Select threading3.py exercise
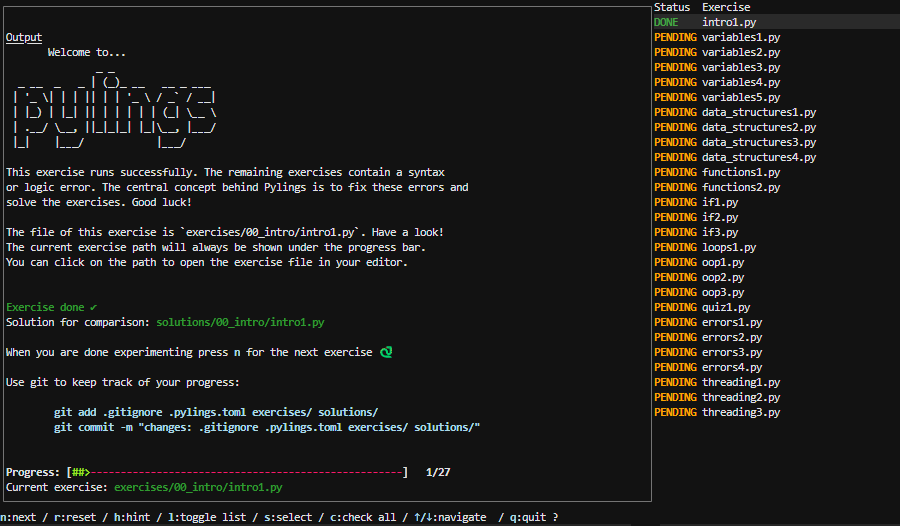 [741, 412]
